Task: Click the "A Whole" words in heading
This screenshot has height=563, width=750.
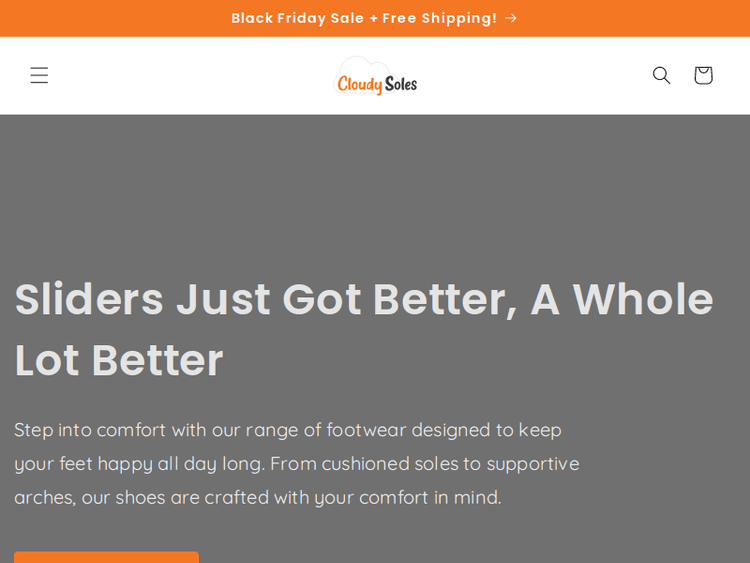Action: pyautogui.click(x=621, y=300)
